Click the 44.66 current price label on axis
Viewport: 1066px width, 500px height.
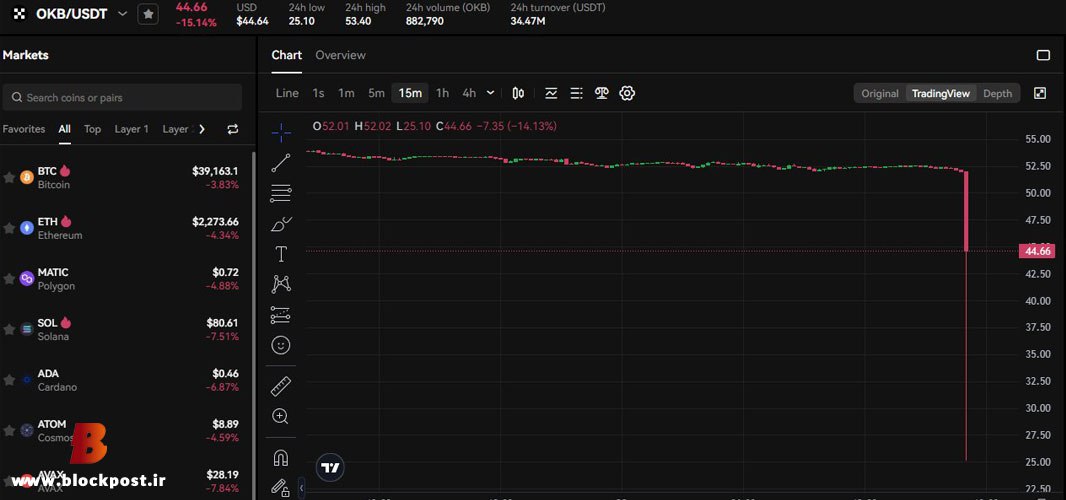[x=1037, y=251]
